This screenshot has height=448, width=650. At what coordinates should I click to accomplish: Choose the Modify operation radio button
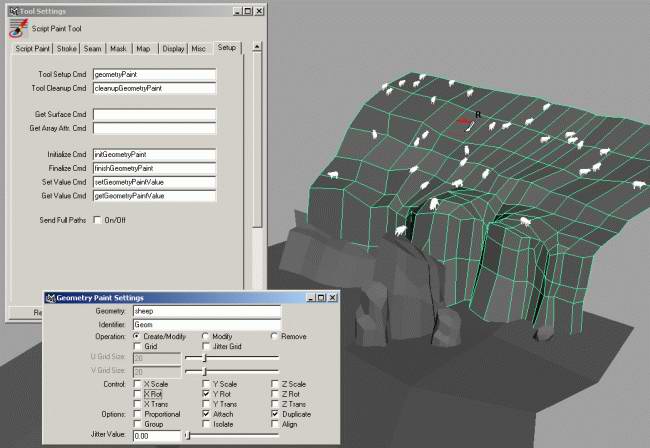pyautogui.click(x=206, y=336)
